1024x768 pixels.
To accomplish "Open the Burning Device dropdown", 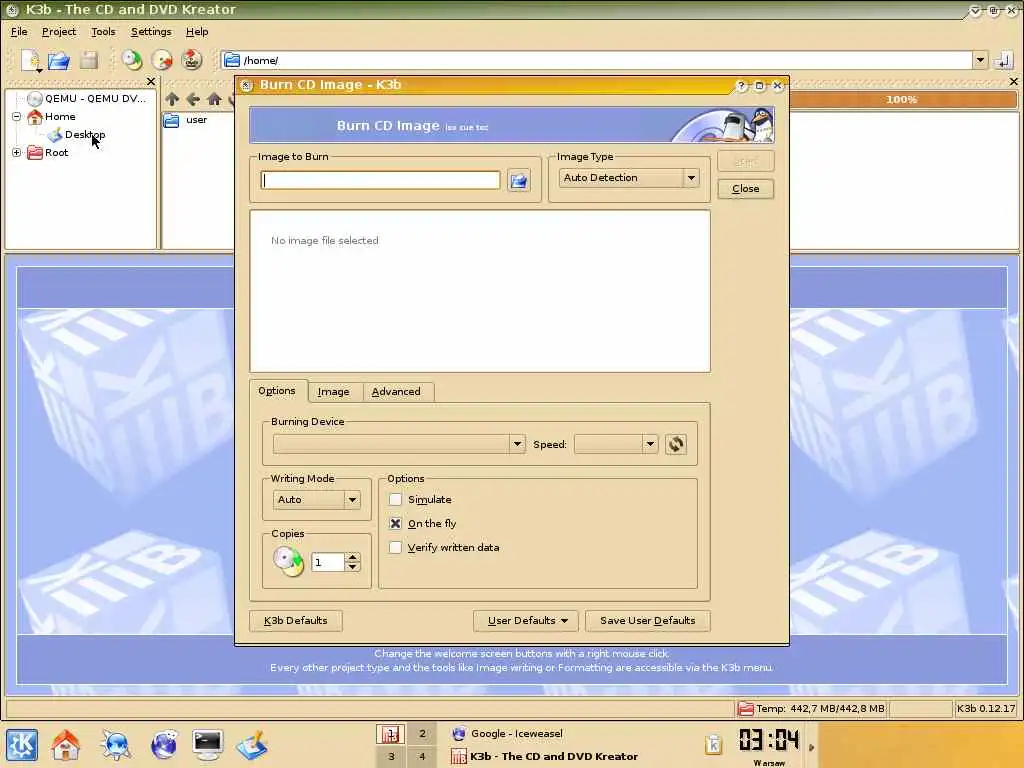I will (399, 444).
